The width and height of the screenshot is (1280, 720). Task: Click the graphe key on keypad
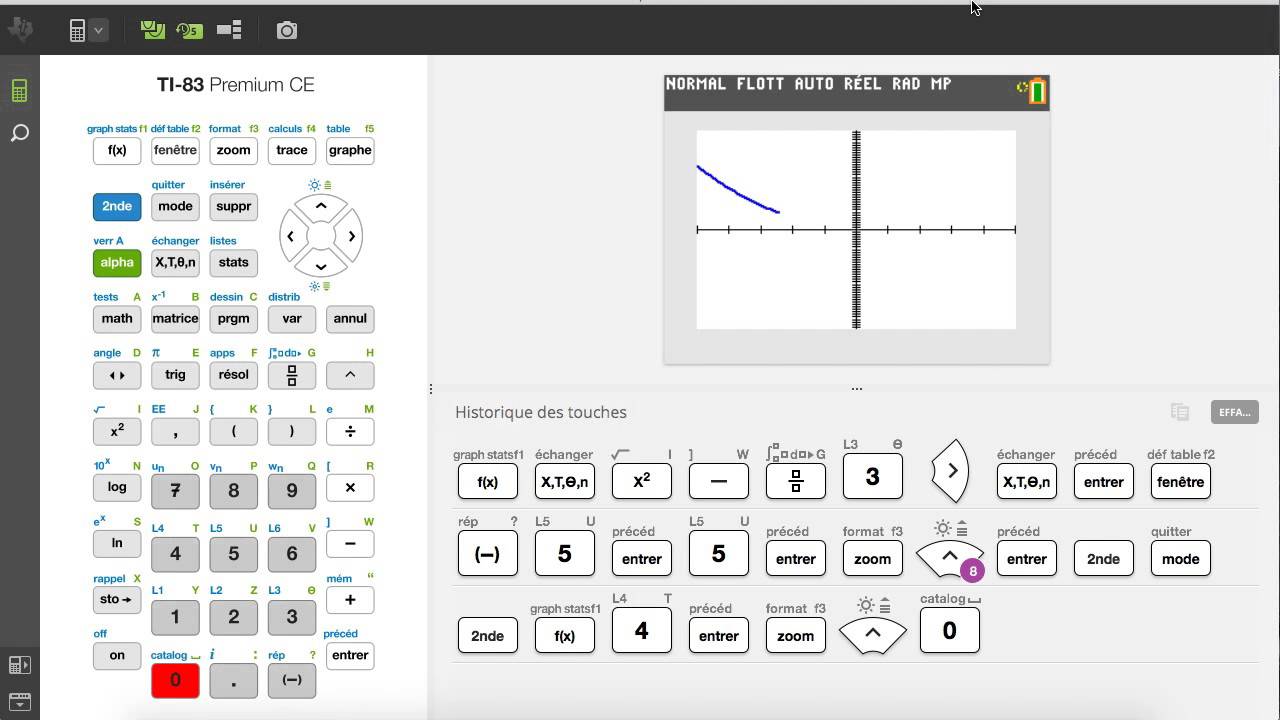(x=350, y=151)
